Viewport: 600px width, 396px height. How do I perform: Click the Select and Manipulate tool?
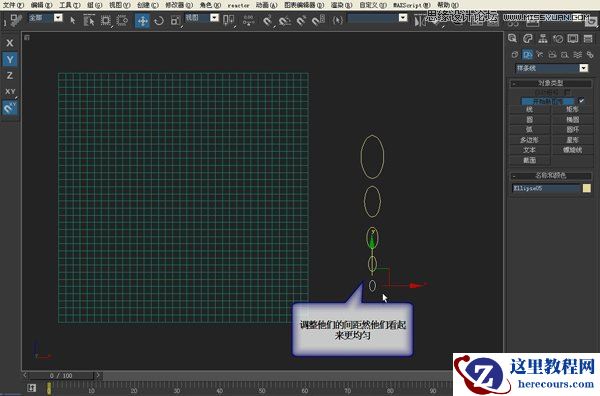(x=249, y=20)
